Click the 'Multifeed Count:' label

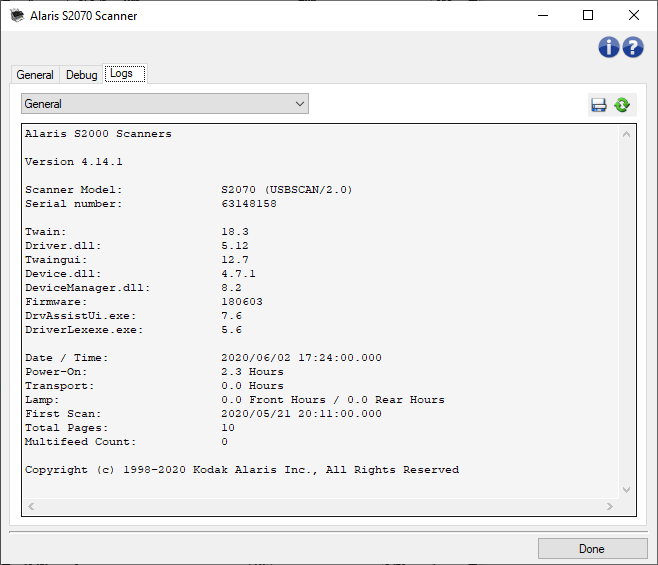click(81, 442)
